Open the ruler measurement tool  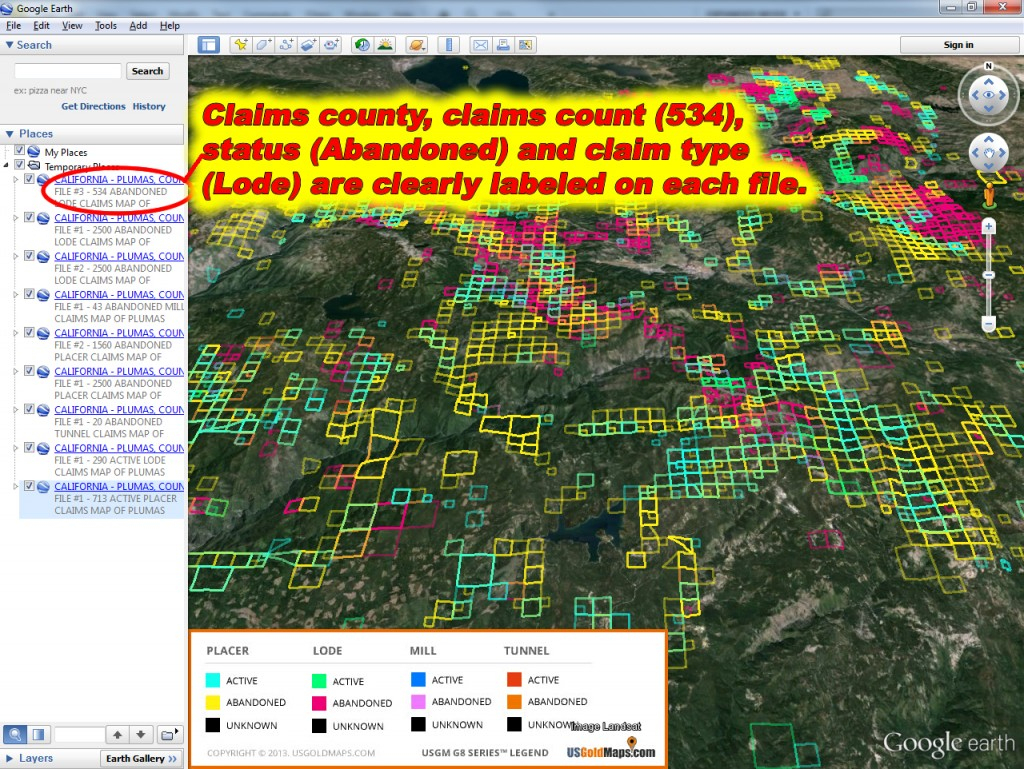tap(449, 45)
